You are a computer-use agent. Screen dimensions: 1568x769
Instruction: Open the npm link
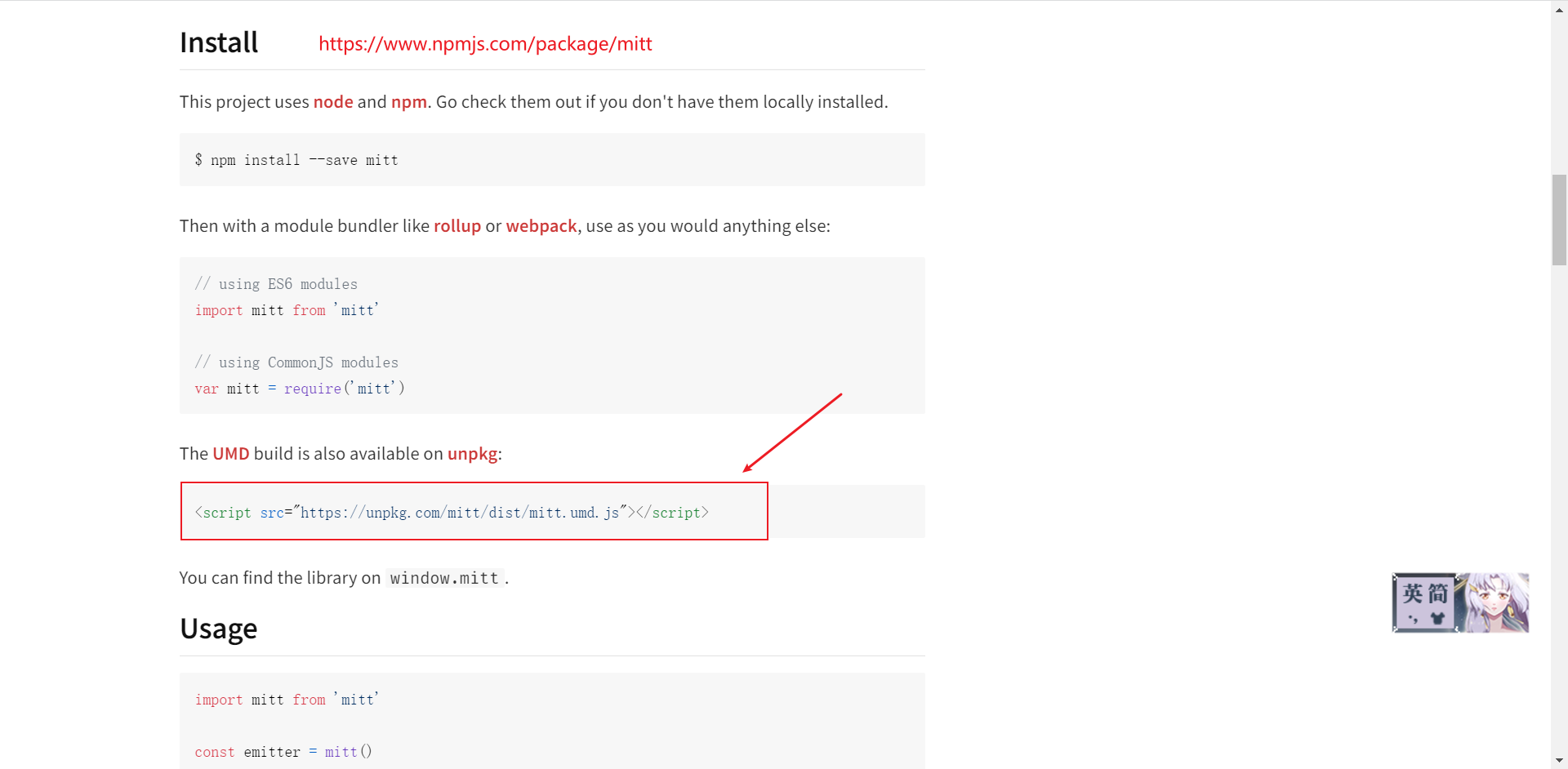pyautogui.click(x=409, y=102)
